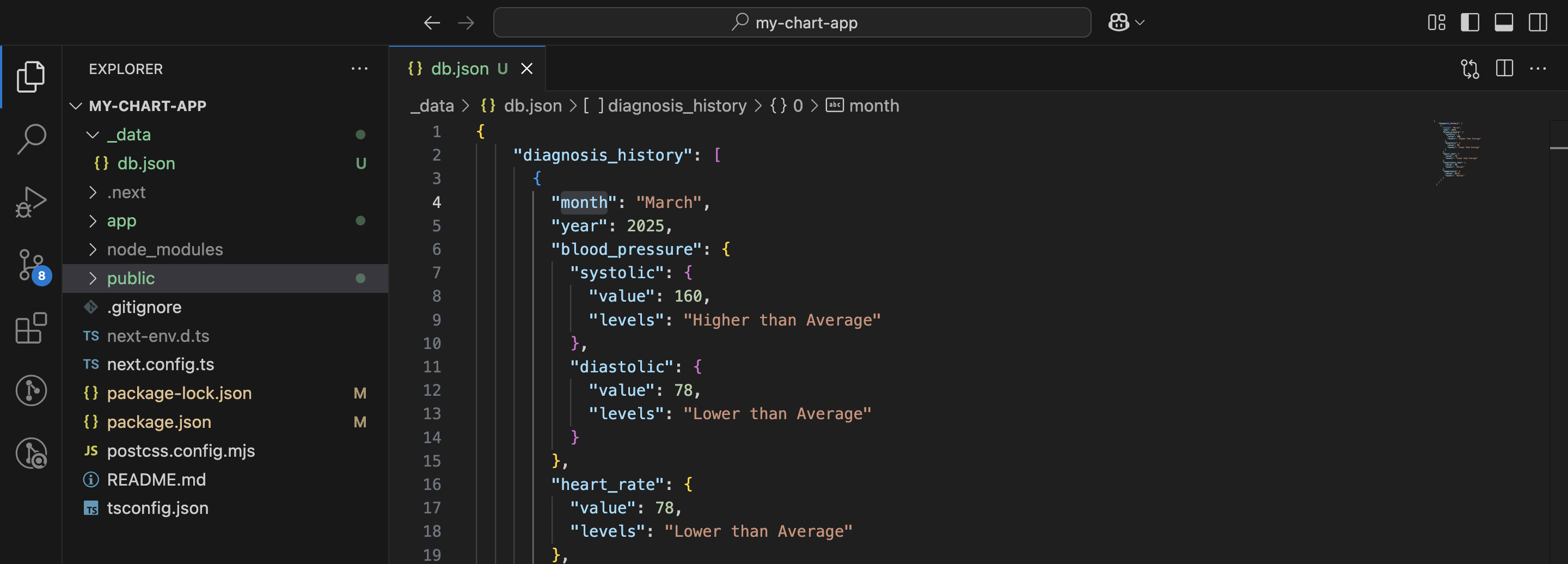Click the "heart_rate" key
Screen dimensions: 1568x564
click(608, 485)
